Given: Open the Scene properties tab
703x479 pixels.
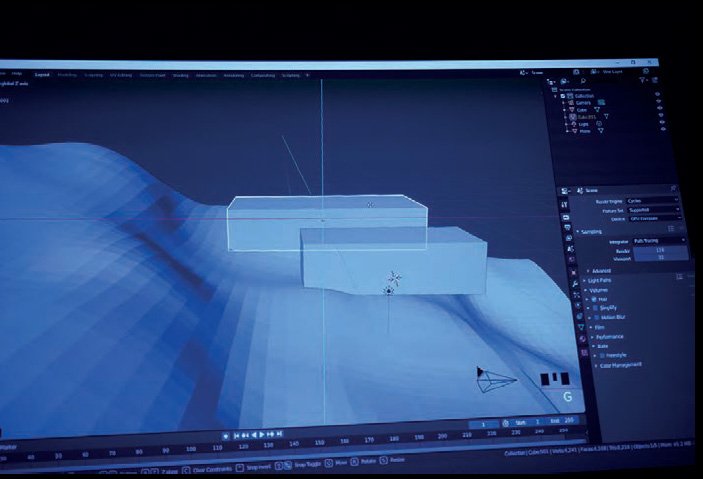Looking at the screenshot, I should [570, 249].
